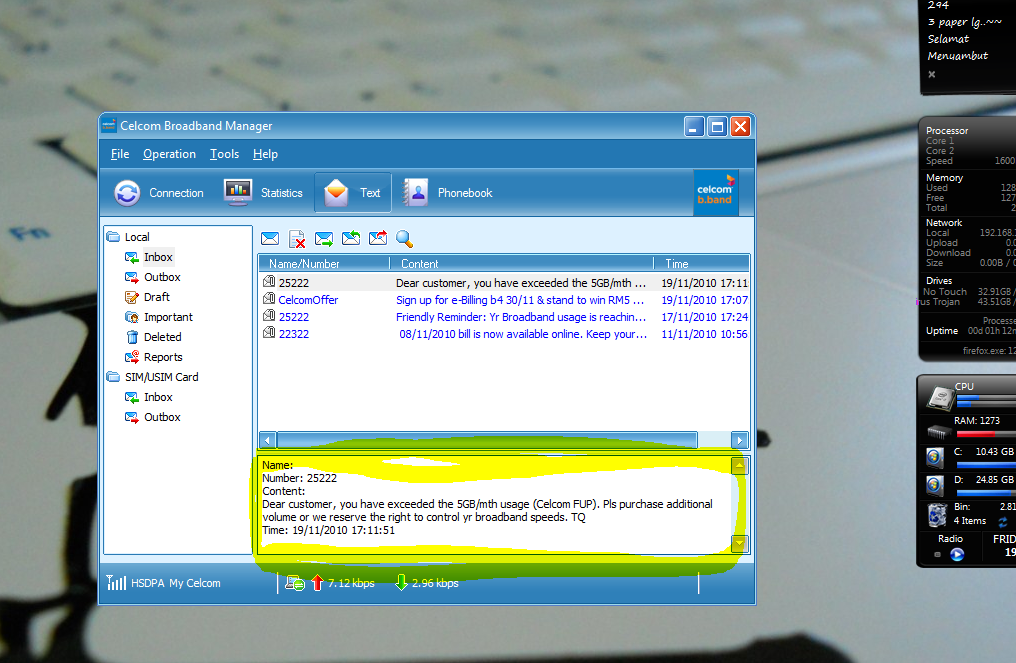Click the D: drive gadget icon
This screenshot has height=663, width=1016.
point(934,485)
